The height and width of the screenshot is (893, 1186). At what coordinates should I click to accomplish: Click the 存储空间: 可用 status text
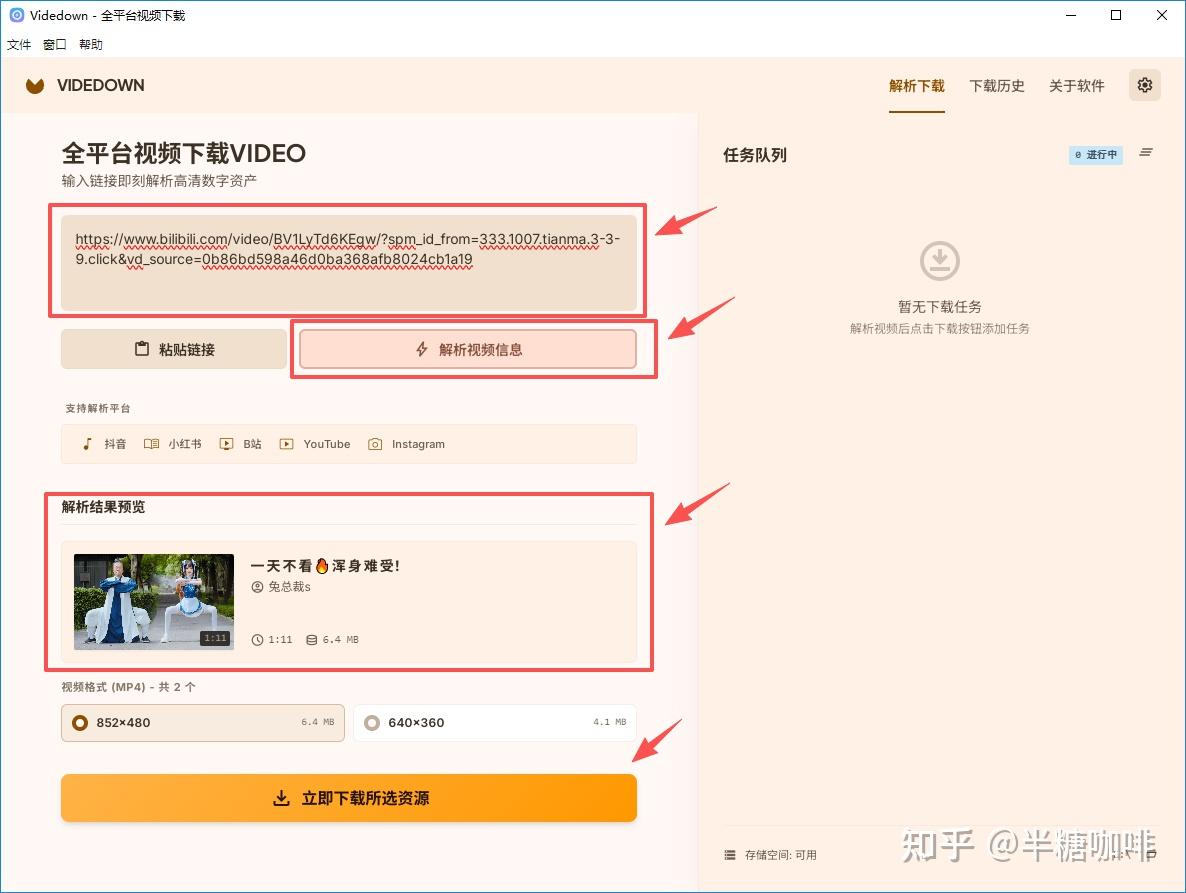(x=781, y=855)
